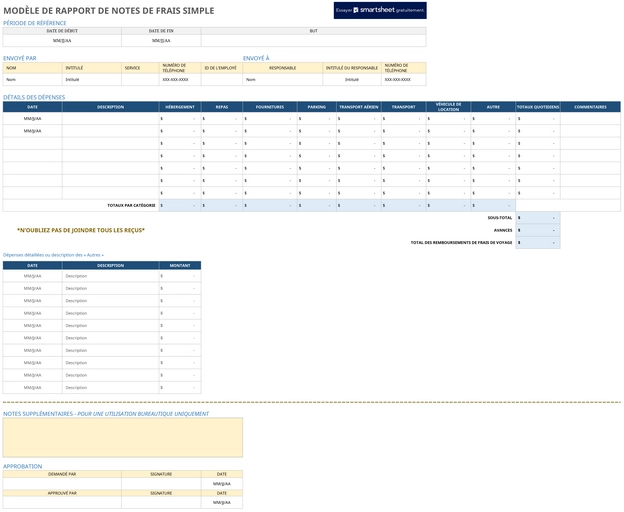Select the Dépenses détaillées ou description des Autres label
Viewport: 624px width, 512px height.
[x=53, y=255]
